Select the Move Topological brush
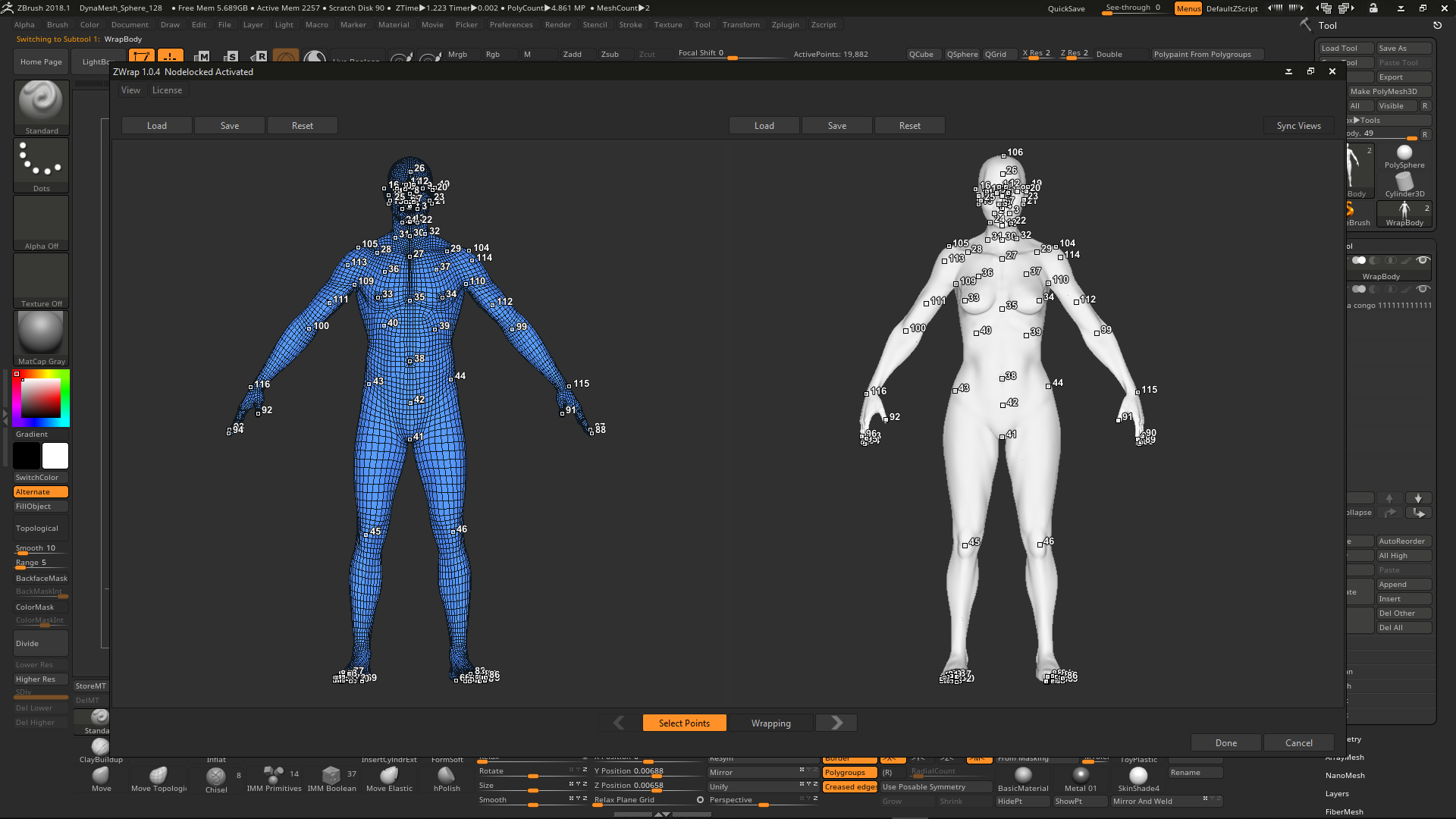 158,779
